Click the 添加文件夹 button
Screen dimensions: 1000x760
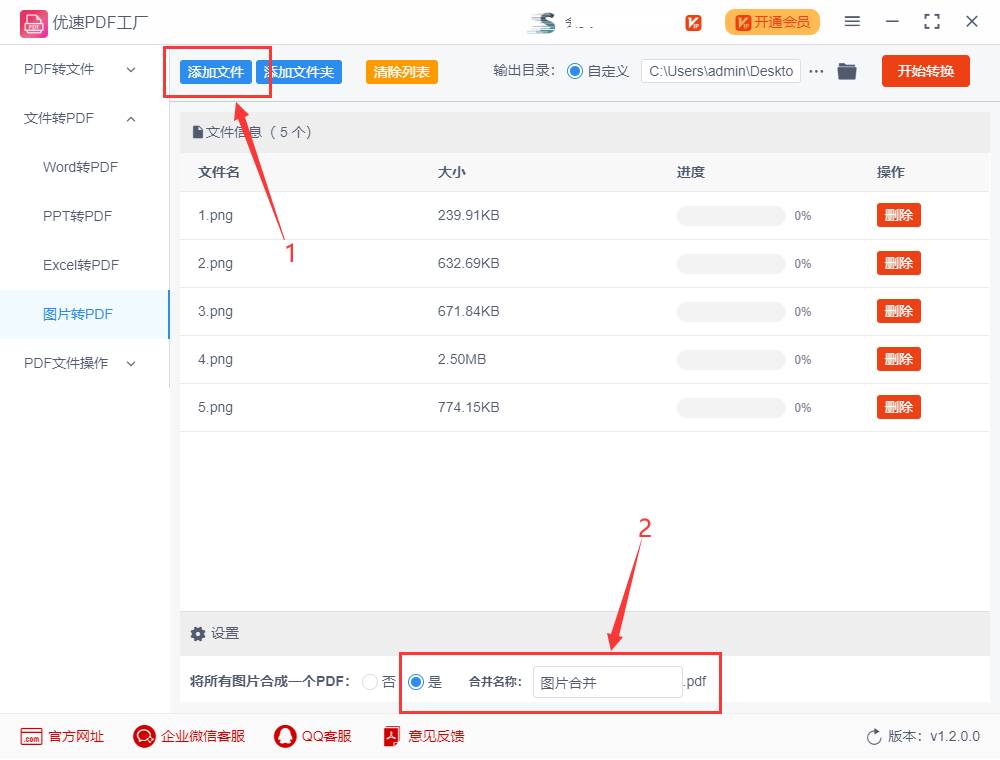click(299, 72)
